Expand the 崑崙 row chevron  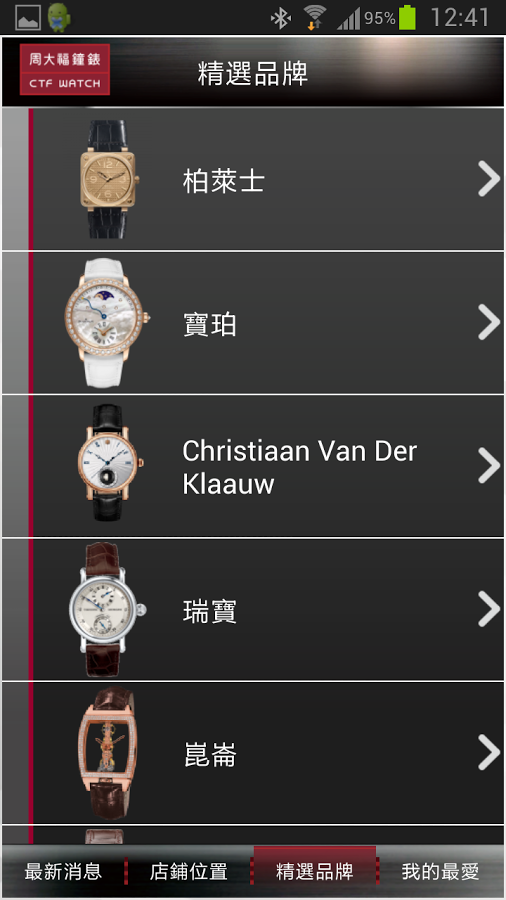(489, 752)
